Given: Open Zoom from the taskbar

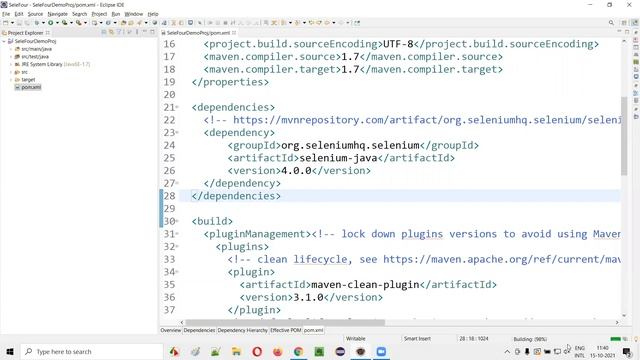Looking at the screenshot, I should click(x=381, y=351).
